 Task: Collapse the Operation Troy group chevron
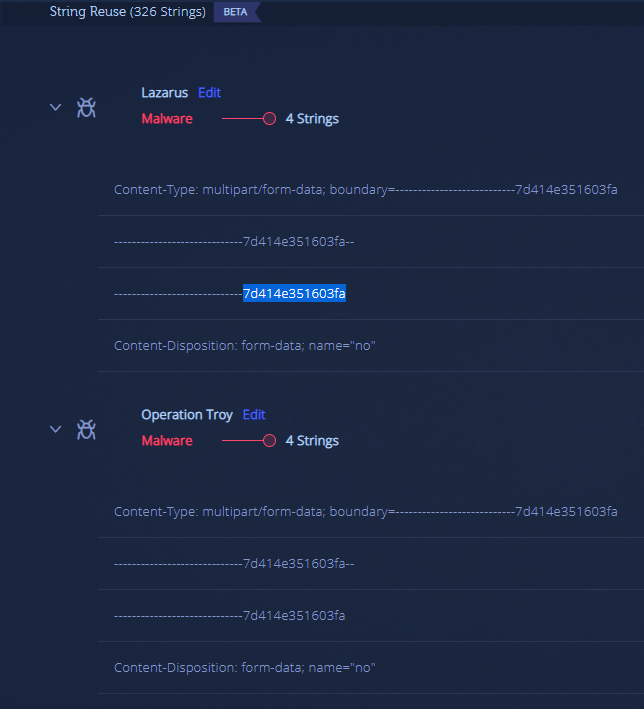pyautogui.click(x=56, y=430)
